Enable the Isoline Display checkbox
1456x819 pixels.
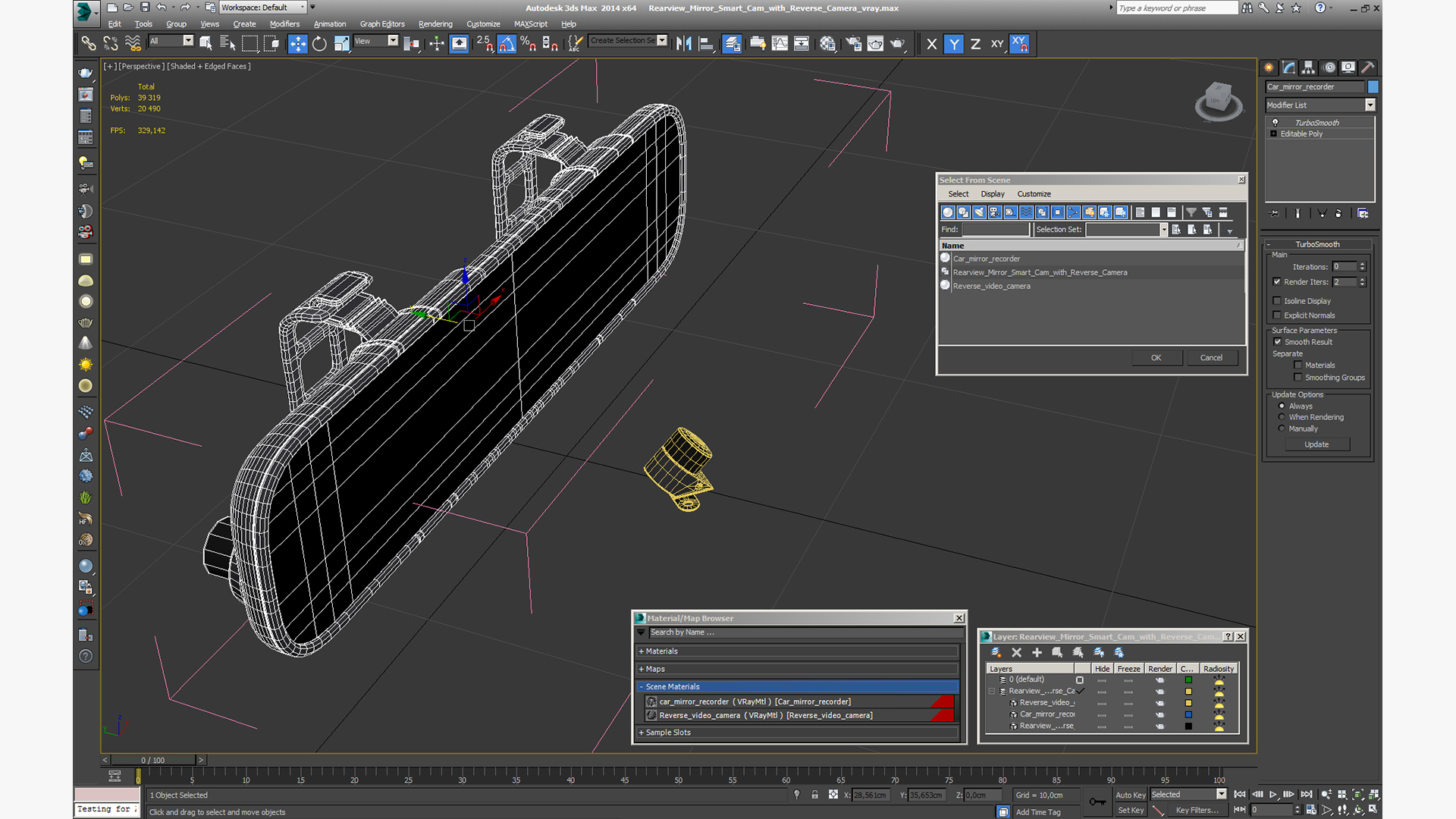1277,301
